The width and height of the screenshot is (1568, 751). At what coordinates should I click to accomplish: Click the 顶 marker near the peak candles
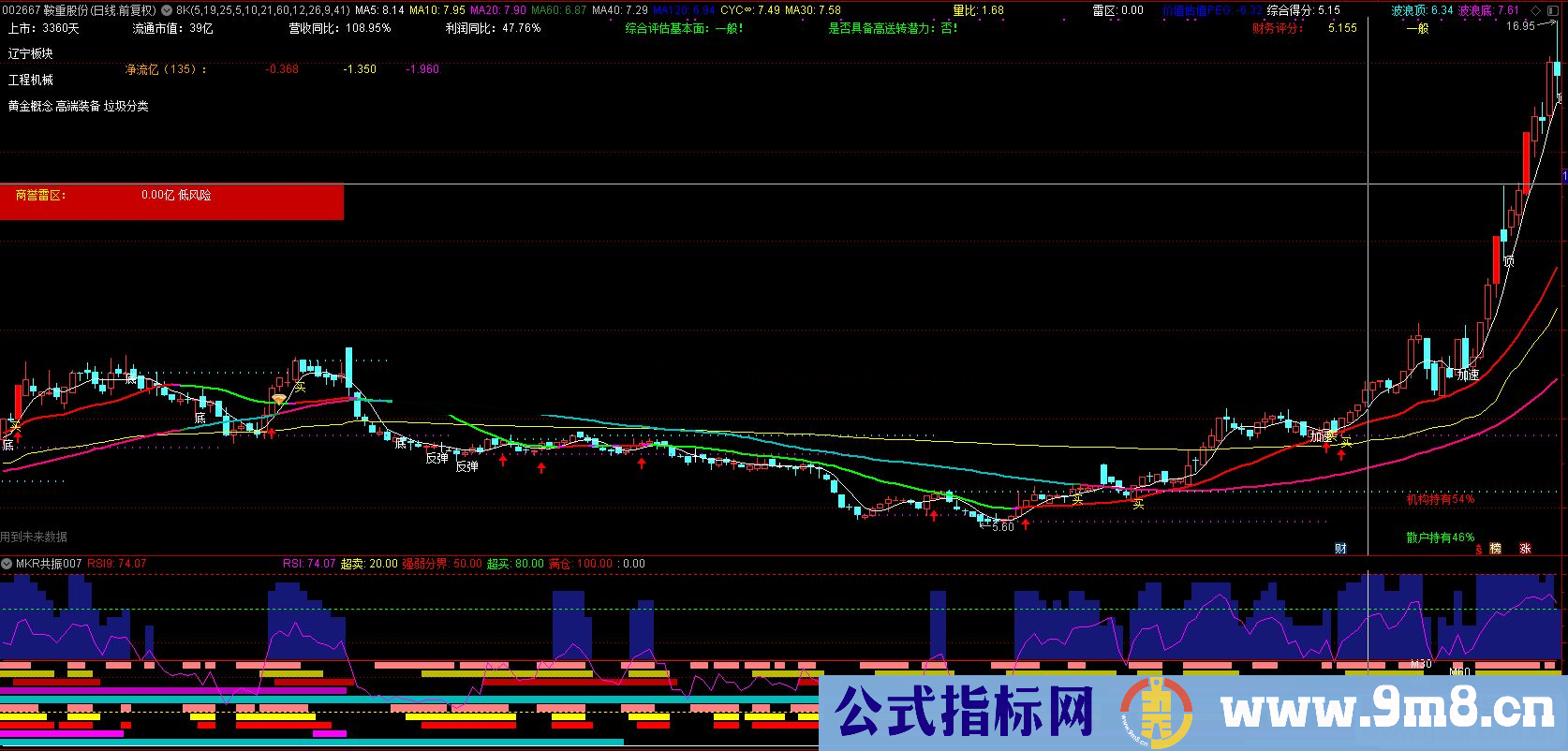tap(1509, 261)
